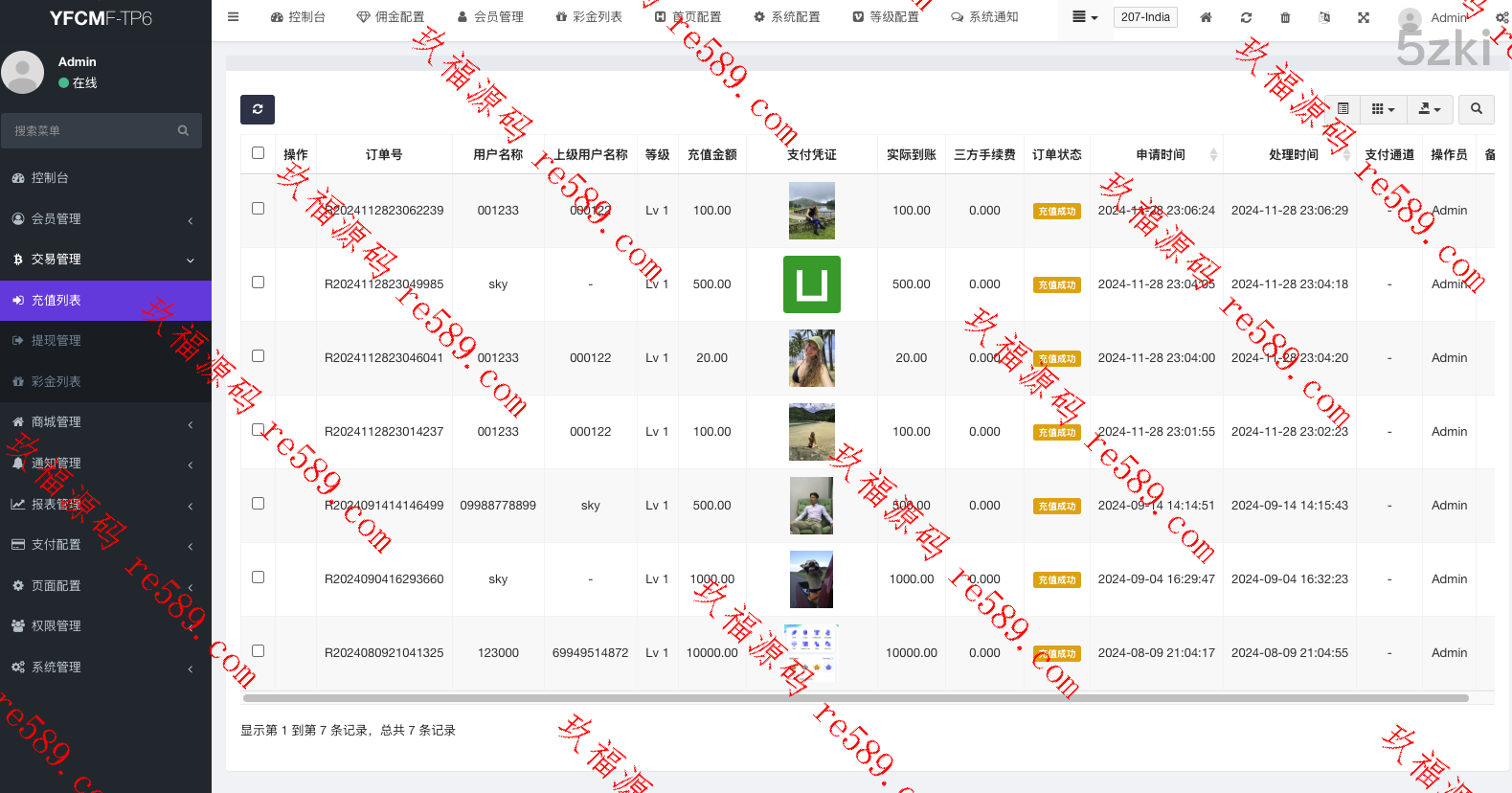The width and height of the screenshot is (1512, 793).
Task: Toggle the card view icon in table toolbar
Action: (1343, 109)
